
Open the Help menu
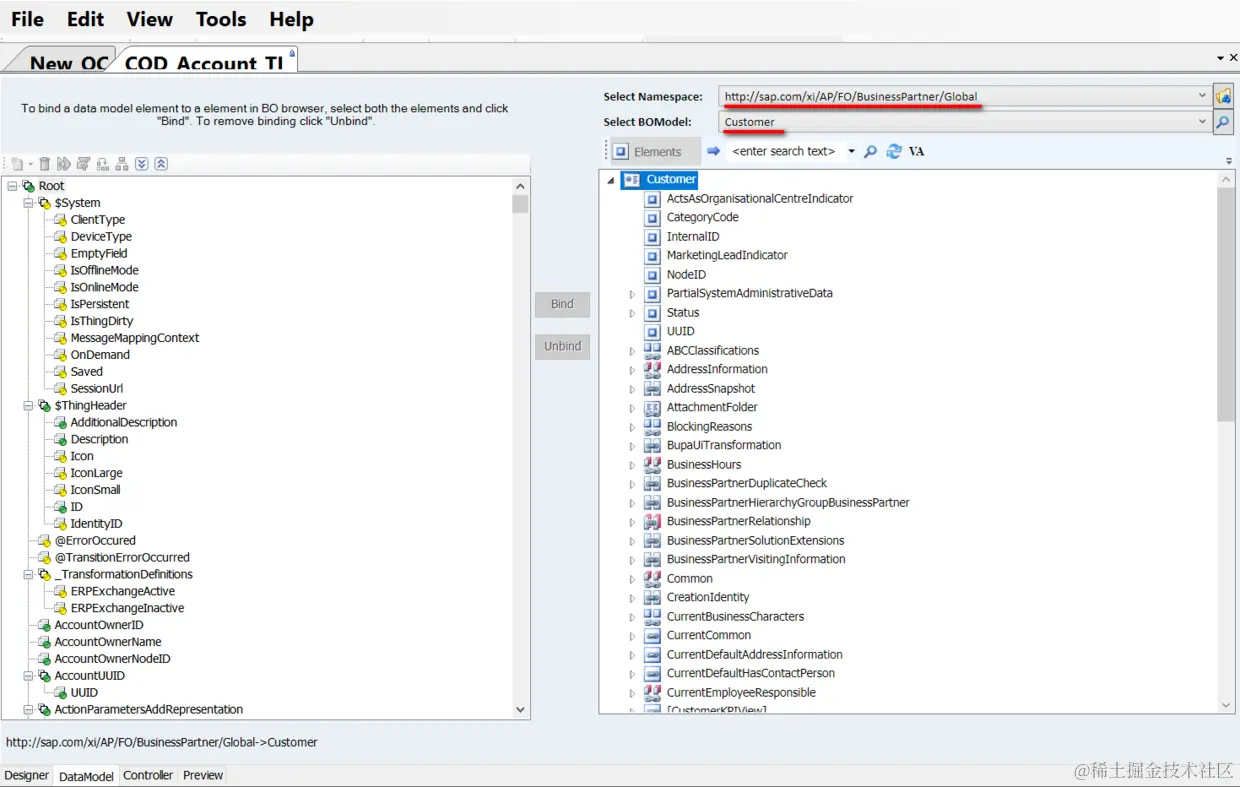tap(291, 19)
